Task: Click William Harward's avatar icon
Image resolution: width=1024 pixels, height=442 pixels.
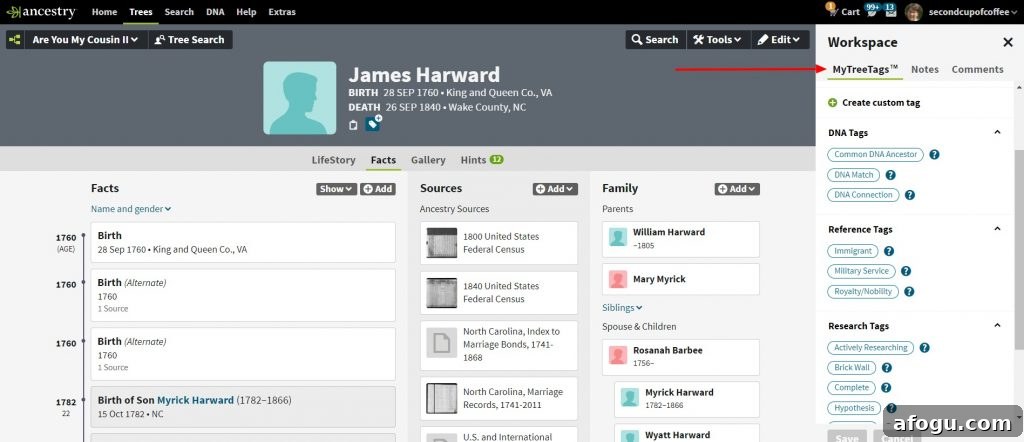Action: pos(618,237)
